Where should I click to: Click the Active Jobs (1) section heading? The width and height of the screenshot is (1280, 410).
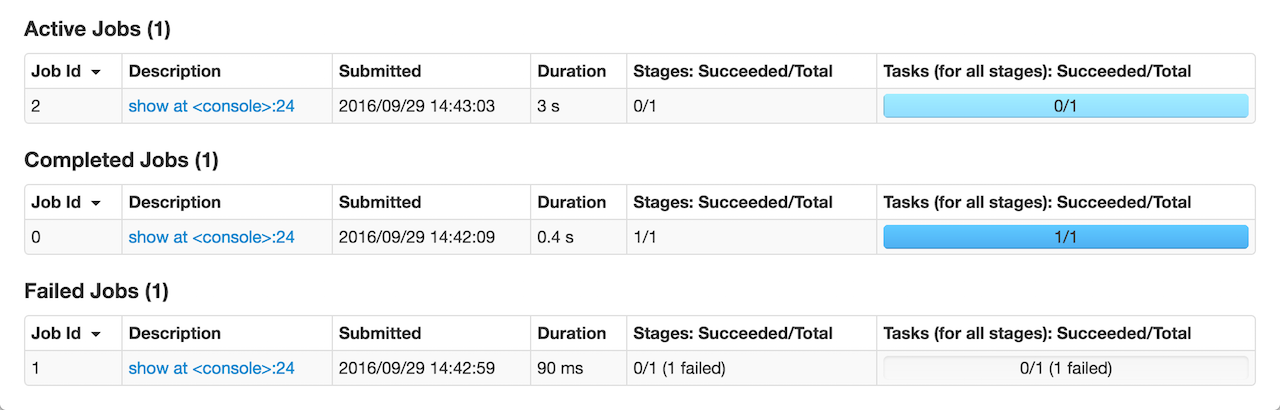[97, 30]
